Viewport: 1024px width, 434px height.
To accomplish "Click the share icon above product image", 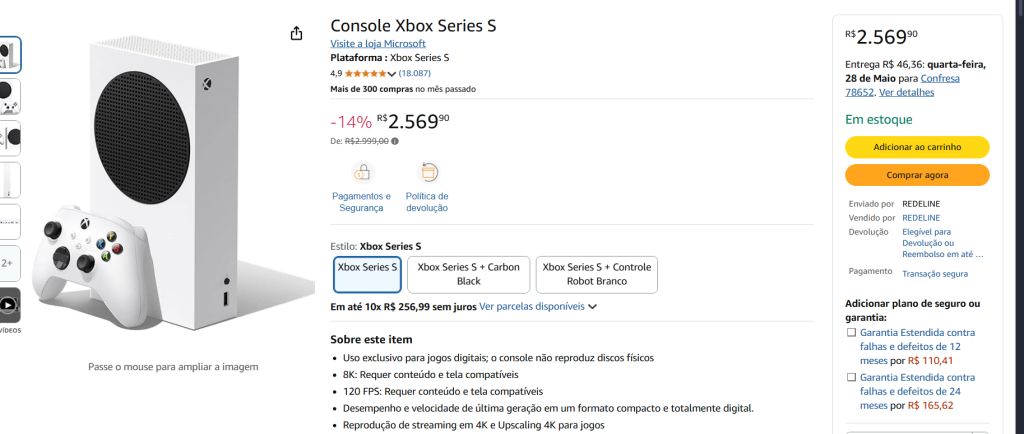I will pyautogui.click(x=296, y=34).
